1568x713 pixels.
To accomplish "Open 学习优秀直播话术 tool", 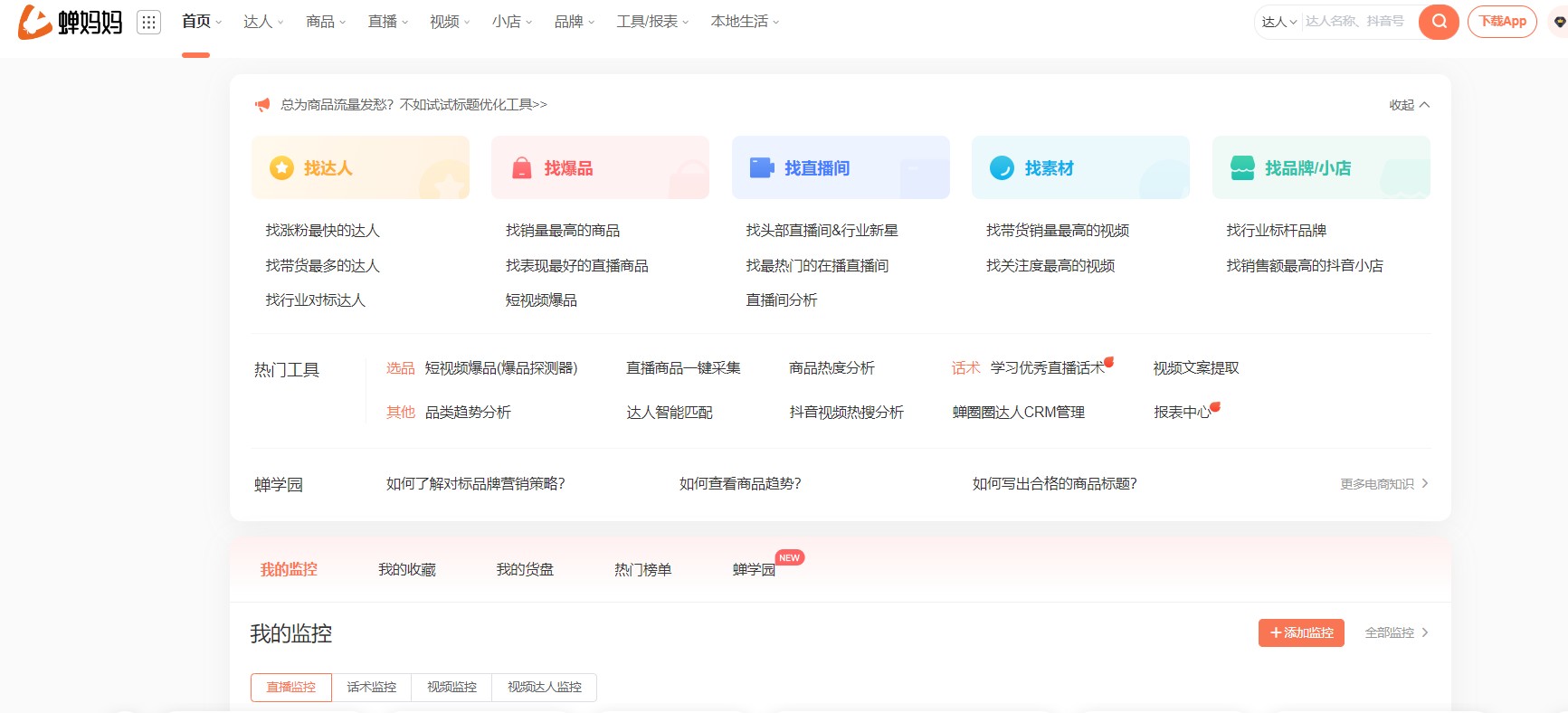I will [x=1048, y=368].
